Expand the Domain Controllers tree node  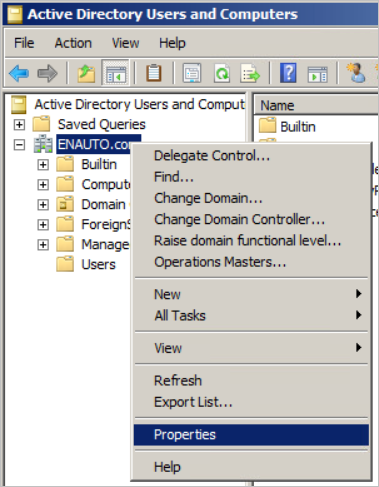click(43, 204)
